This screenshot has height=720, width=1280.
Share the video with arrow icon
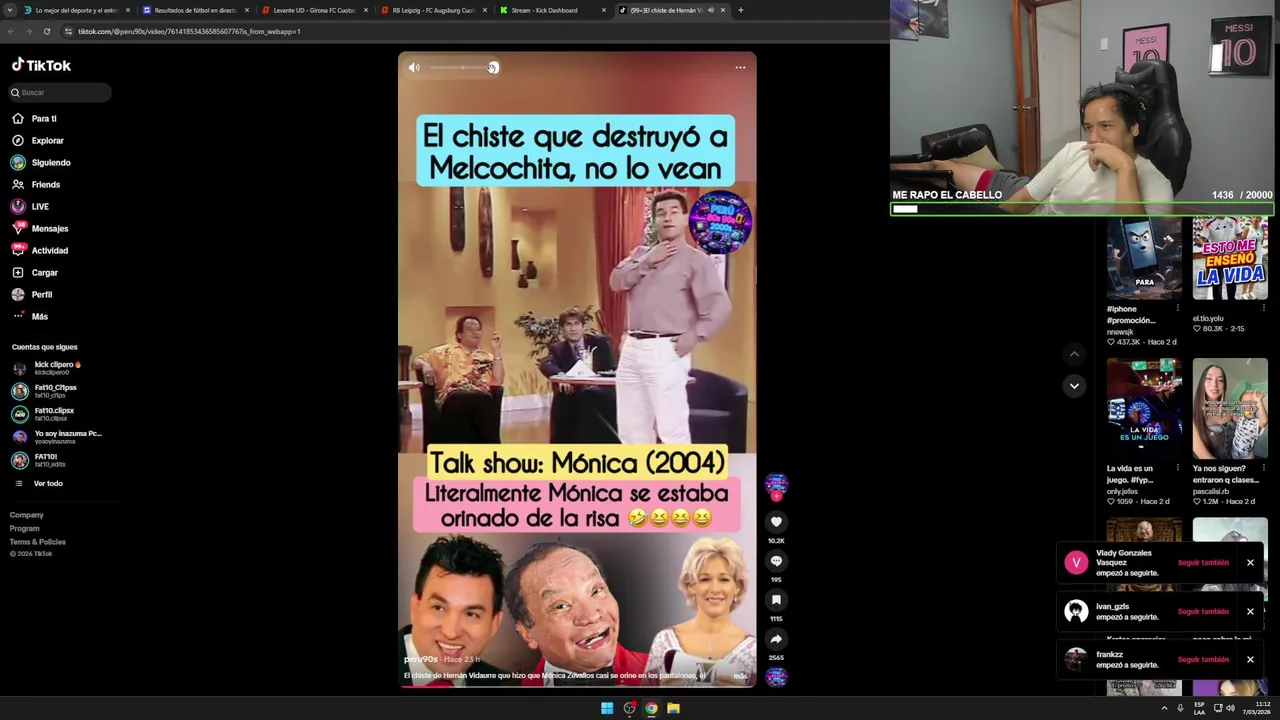[776, 638]
